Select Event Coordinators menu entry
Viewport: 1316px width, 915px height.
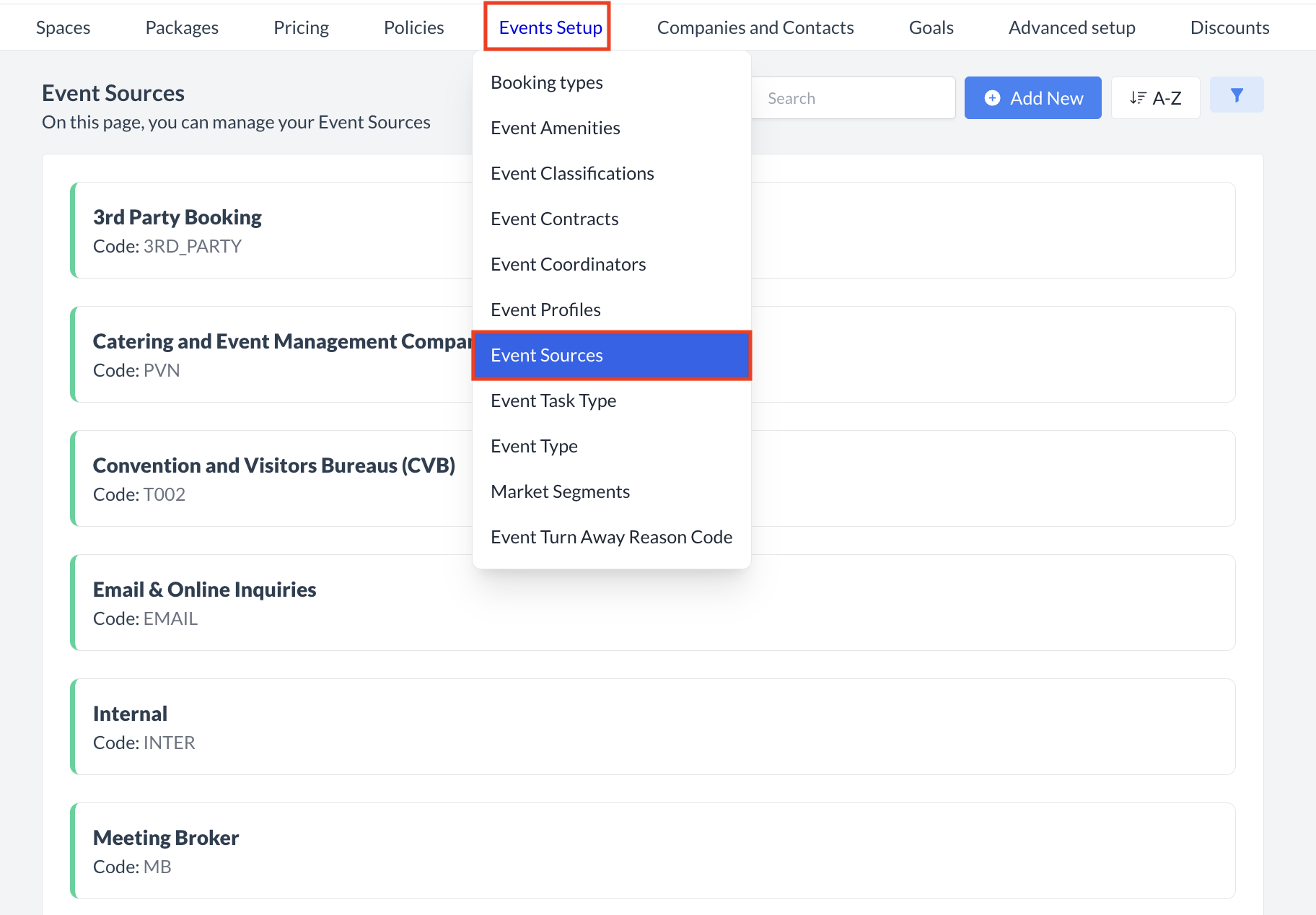[568, 264]
